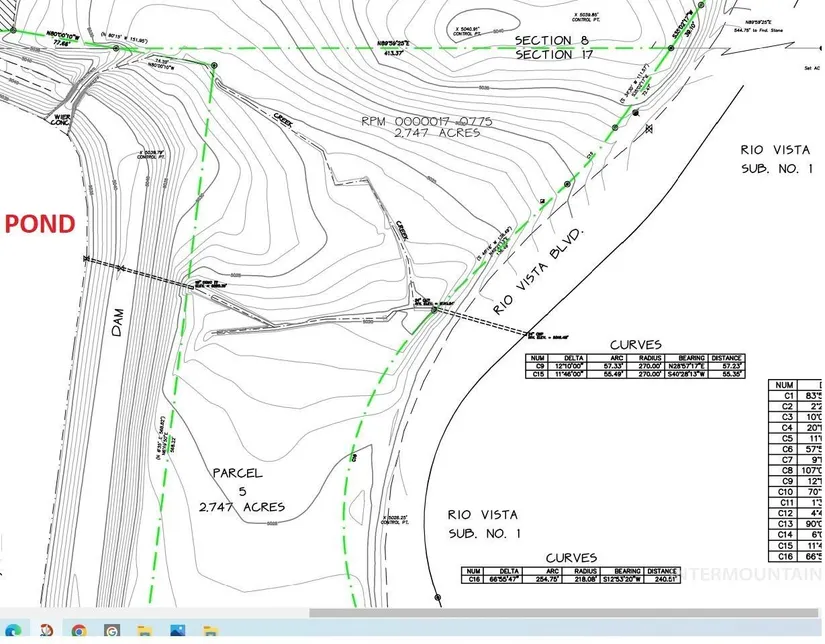Open folder icon right of Google 'G'
The height and width of the screenshot is (644, 825).
[144, 631]
